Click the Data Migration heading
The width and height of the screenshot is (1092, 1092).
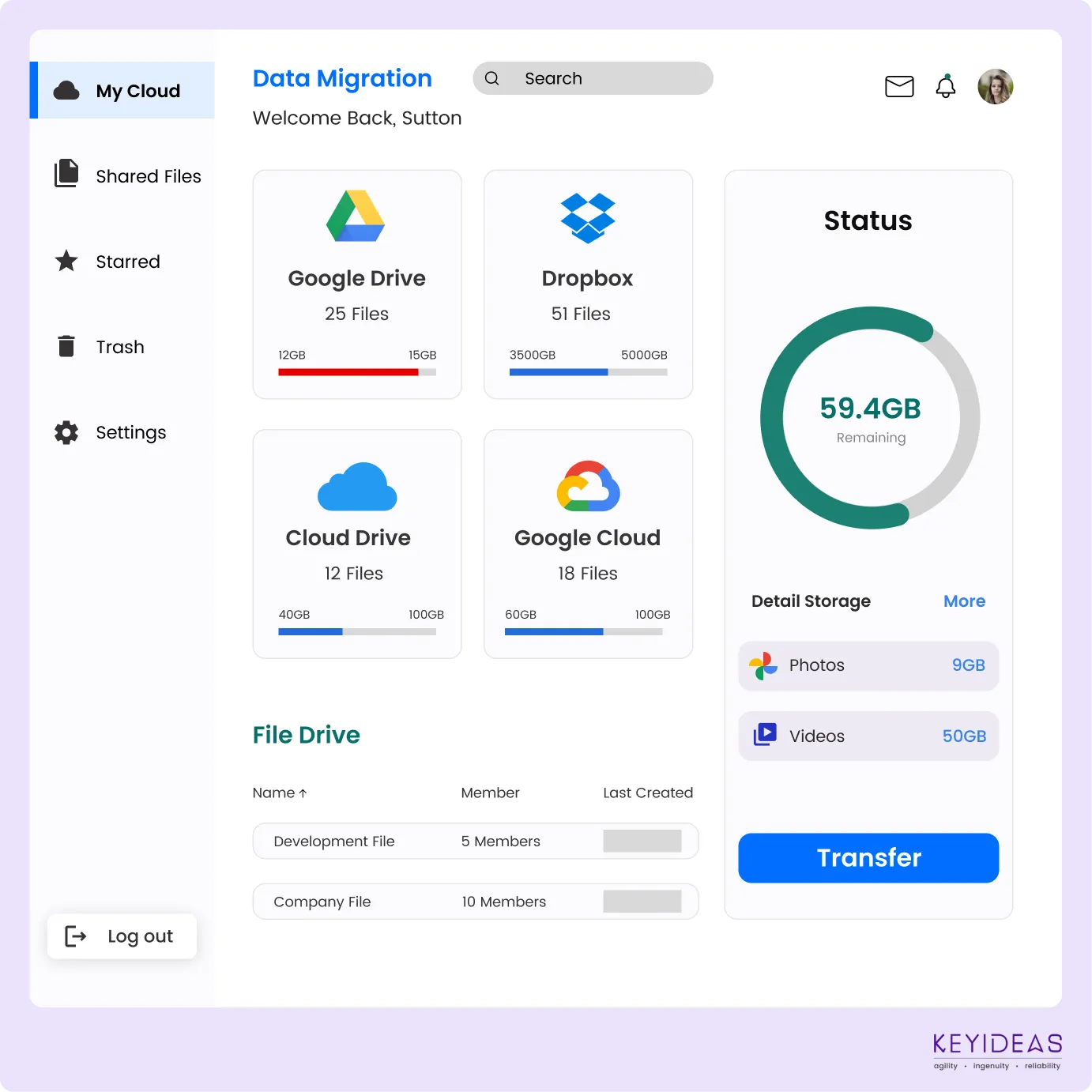[x=342, y=78]
